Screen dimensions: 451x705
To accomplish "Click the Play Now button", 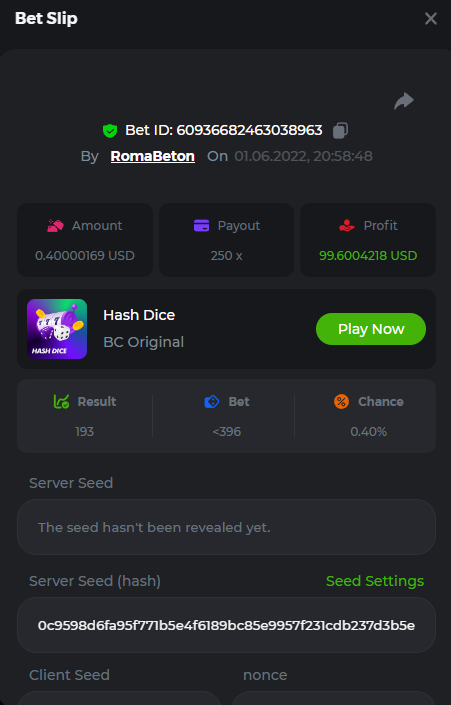I will (x=371, y=329).
